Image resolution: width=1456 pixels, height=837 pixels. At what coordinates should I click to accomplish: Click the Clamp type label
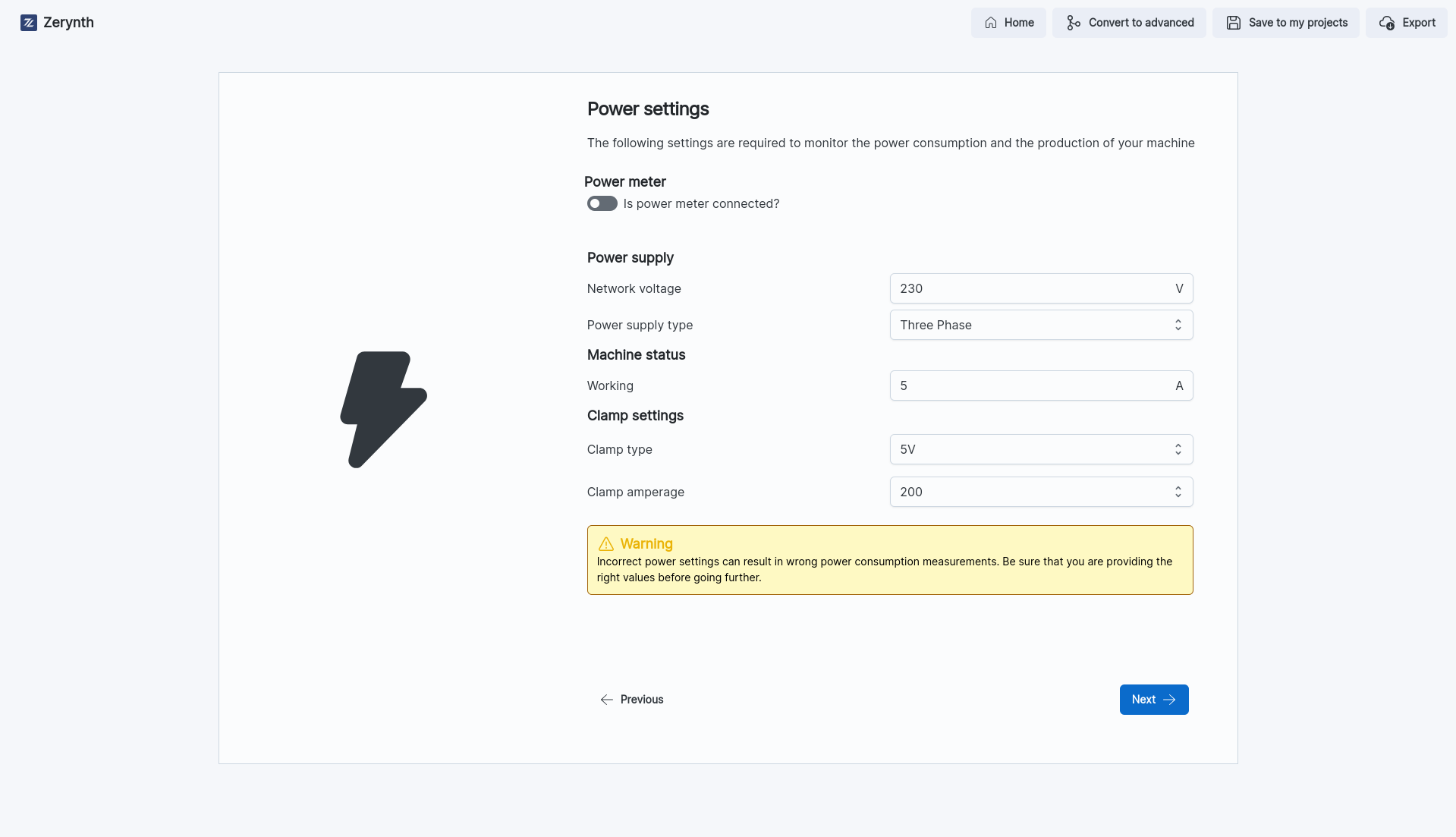coord(620,449)
